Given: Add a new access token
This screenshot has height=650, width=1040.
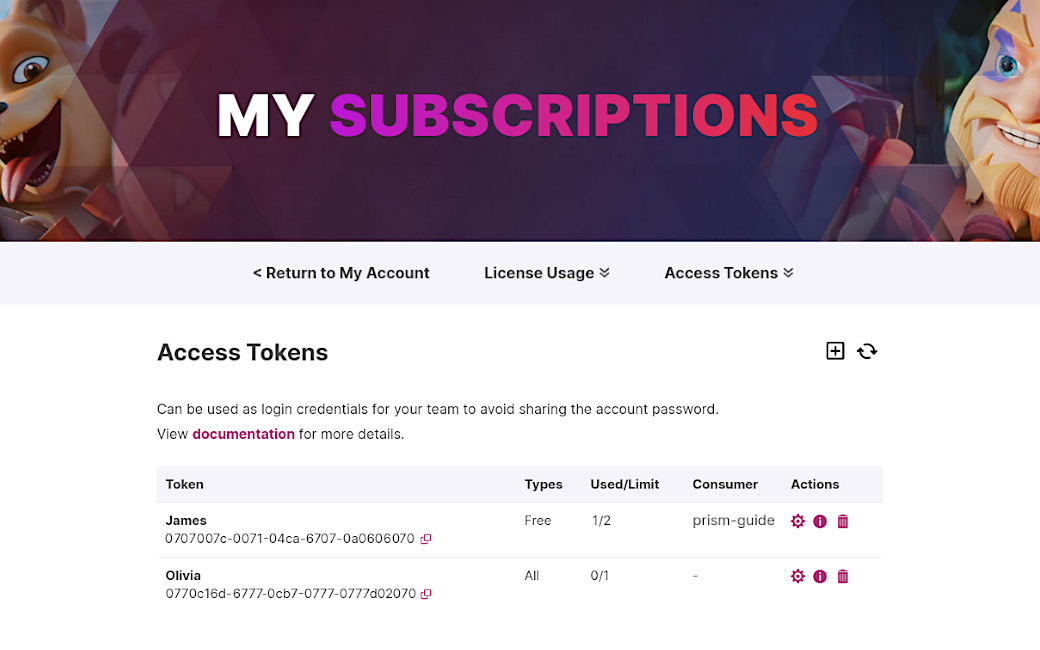Looking at the screenshot, I should (x=835, y=351).
